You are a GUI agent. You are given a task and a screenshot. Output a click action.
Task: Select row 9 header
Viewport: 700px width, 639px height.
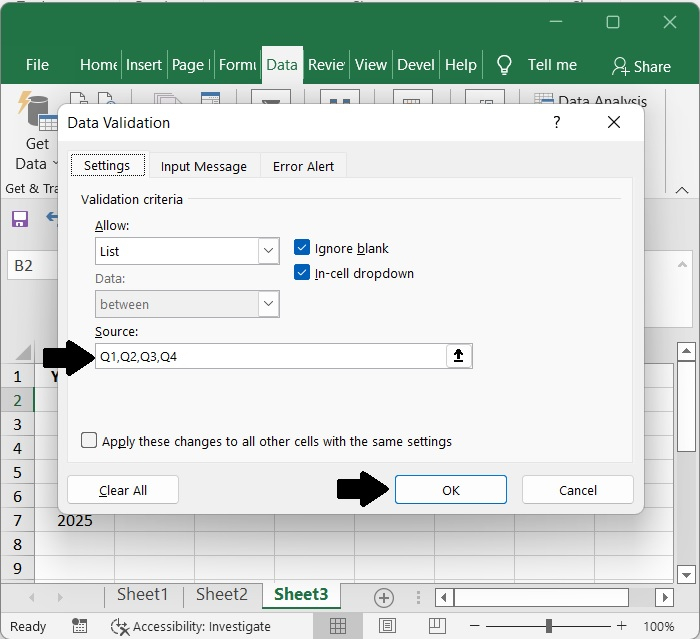click(x=17, y=568)
